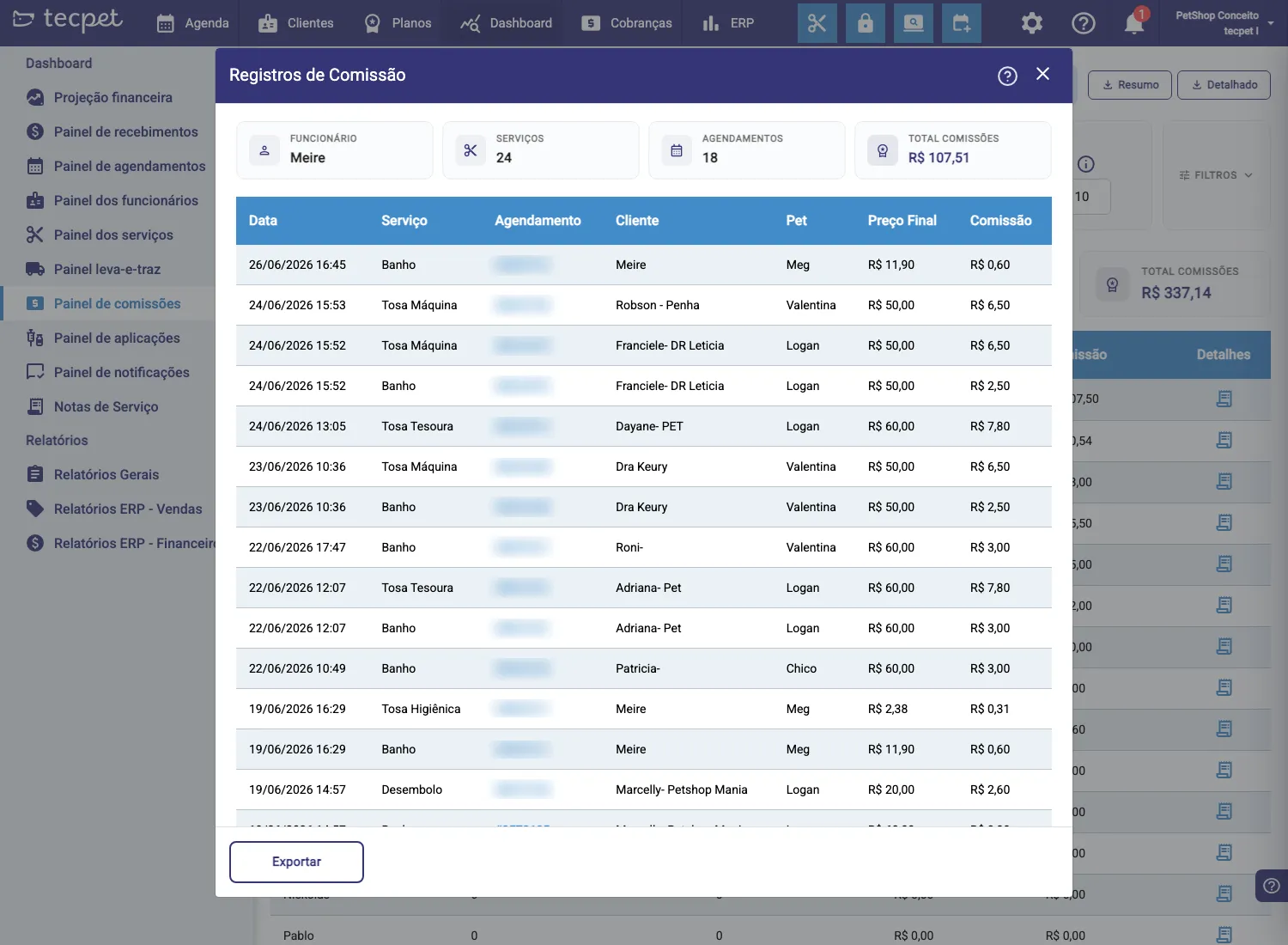Image resolution: width=1288 pixels, height=945 pixels.
Task: Click the info icon behind the dialog
Action: coord(1086,164)
